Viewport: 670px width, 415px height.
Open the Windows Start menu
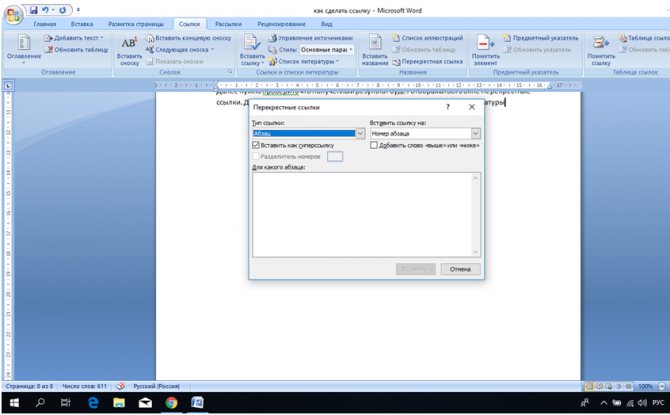click(14, 403)
